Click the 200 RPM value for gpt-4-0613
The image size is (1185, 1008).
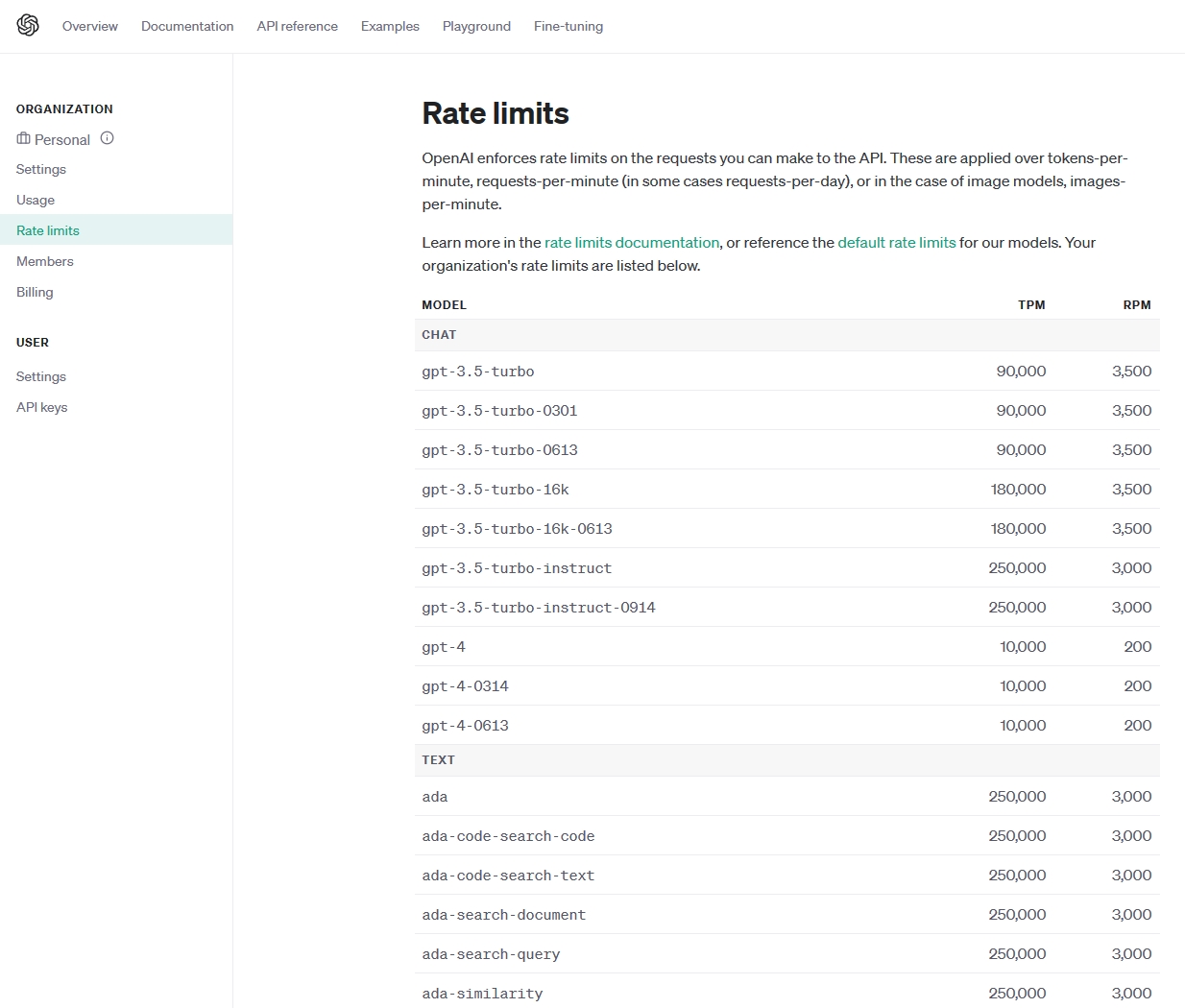(x=1138, y=726)
